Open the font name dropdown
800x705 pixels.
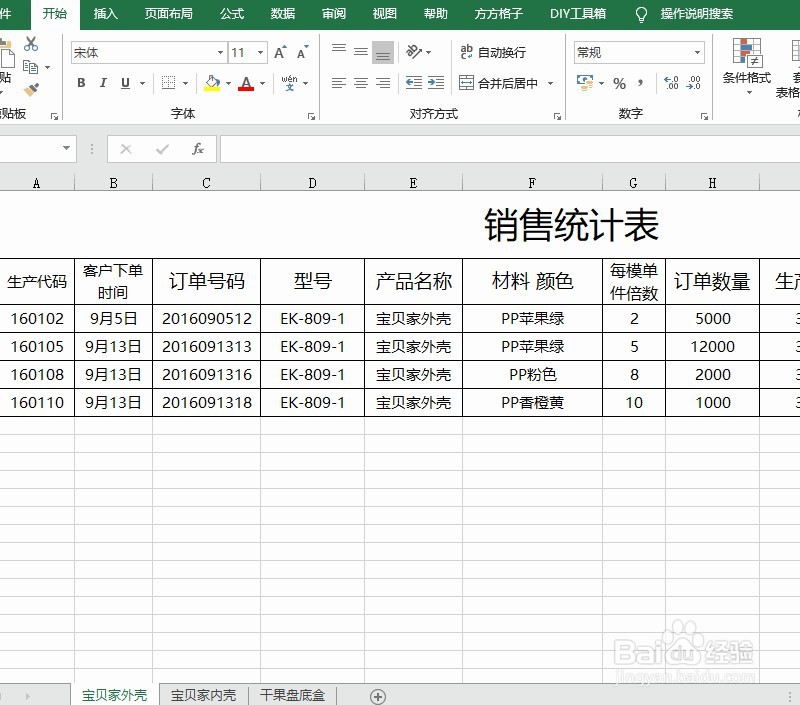(220, 52)
